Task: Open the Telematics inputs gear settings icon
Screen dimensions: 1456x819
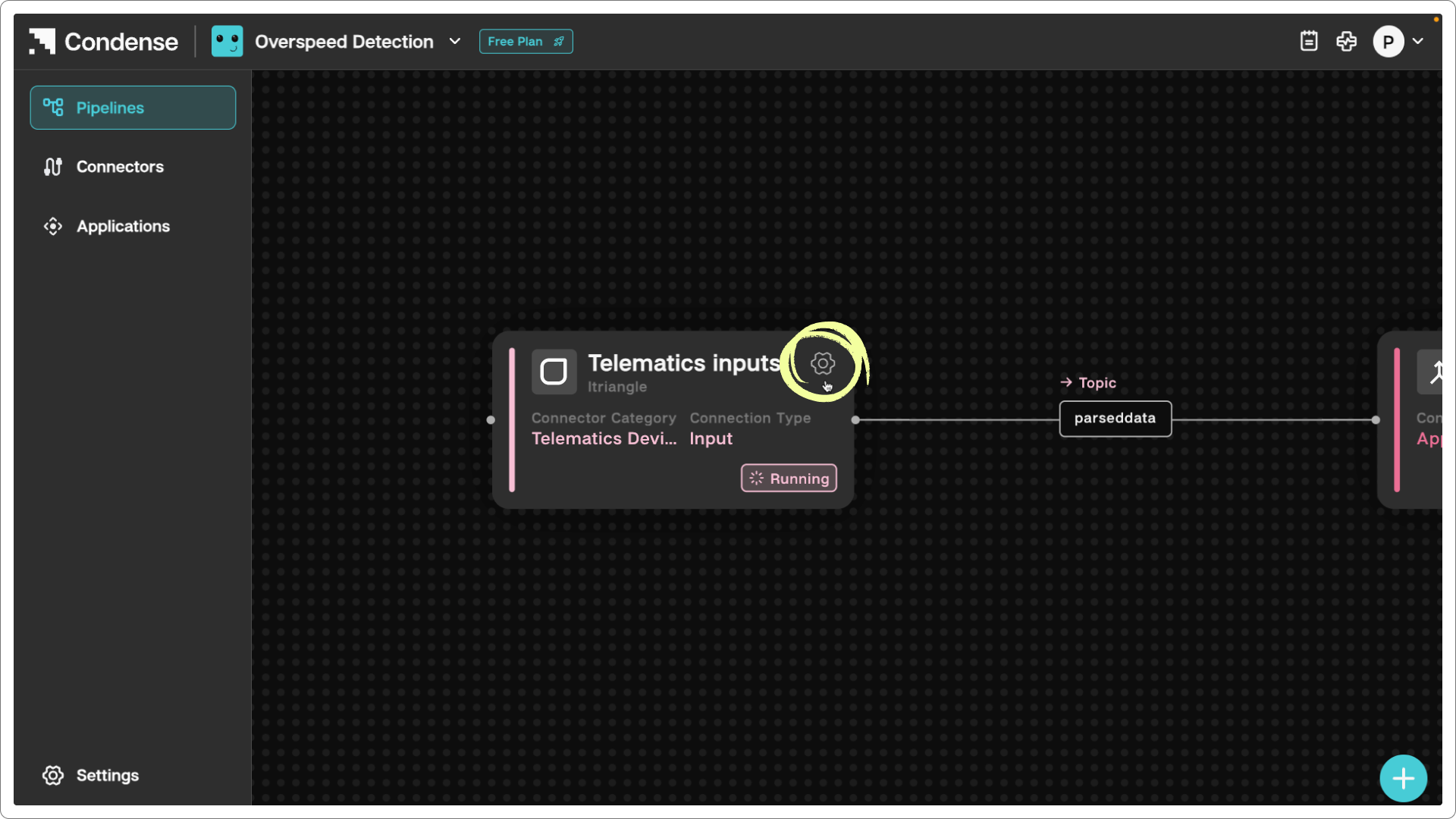Action: [823, 363]
